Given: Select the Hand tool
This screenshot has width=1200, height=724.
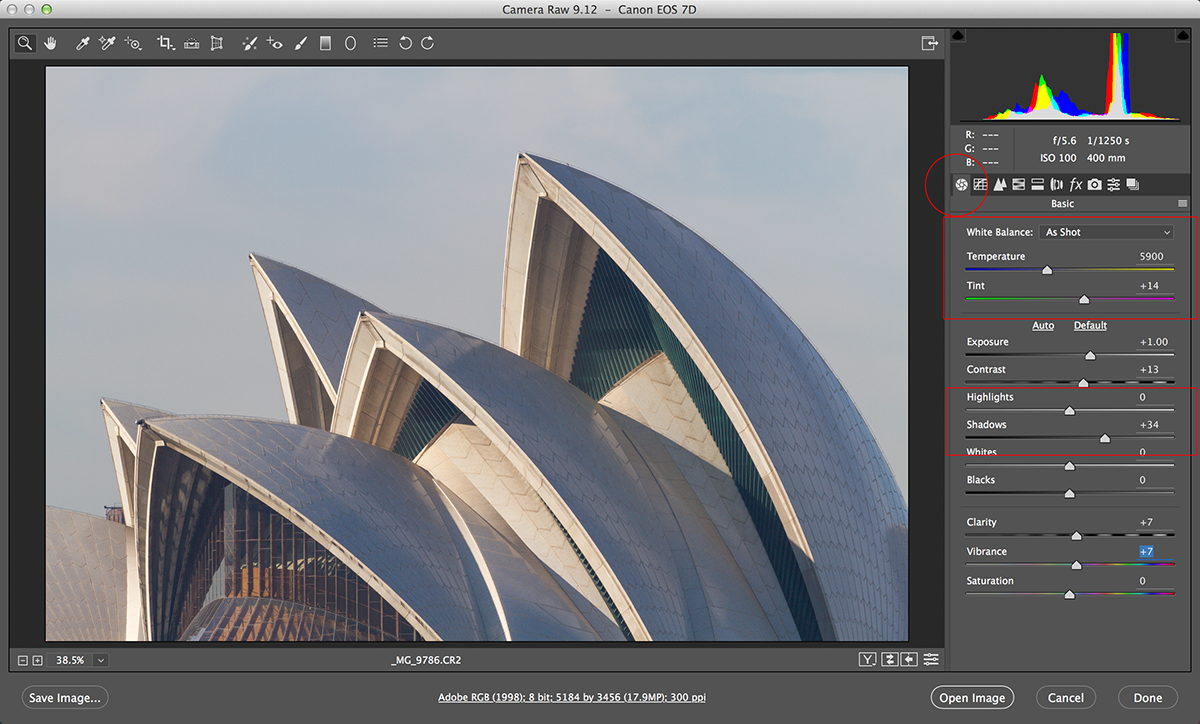Looking at the screenshot, I should coord(50,43).
